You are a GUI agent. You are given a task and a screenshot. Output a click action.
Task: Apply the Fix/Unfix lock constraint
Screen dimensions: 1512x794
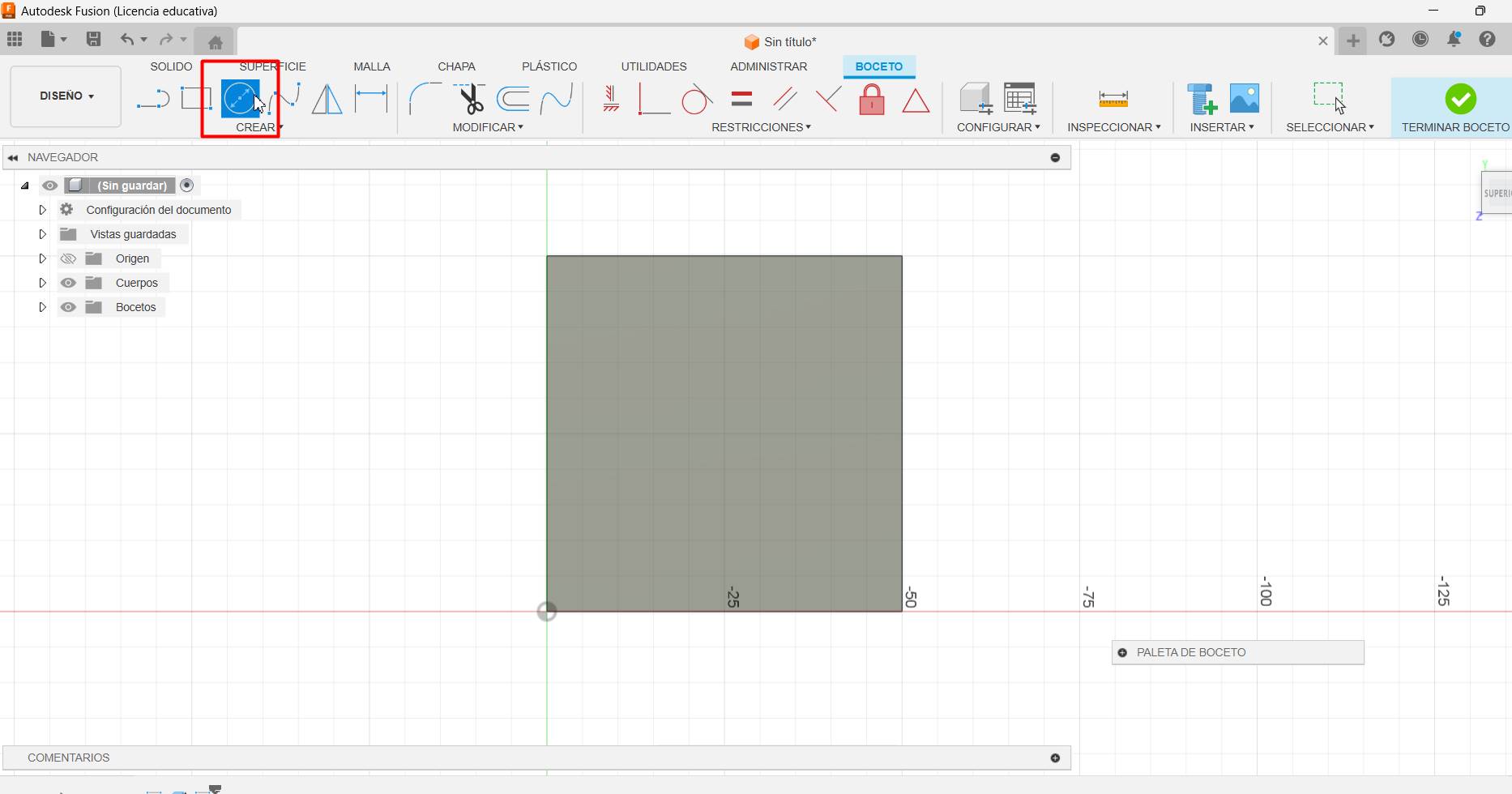point(872,99)
